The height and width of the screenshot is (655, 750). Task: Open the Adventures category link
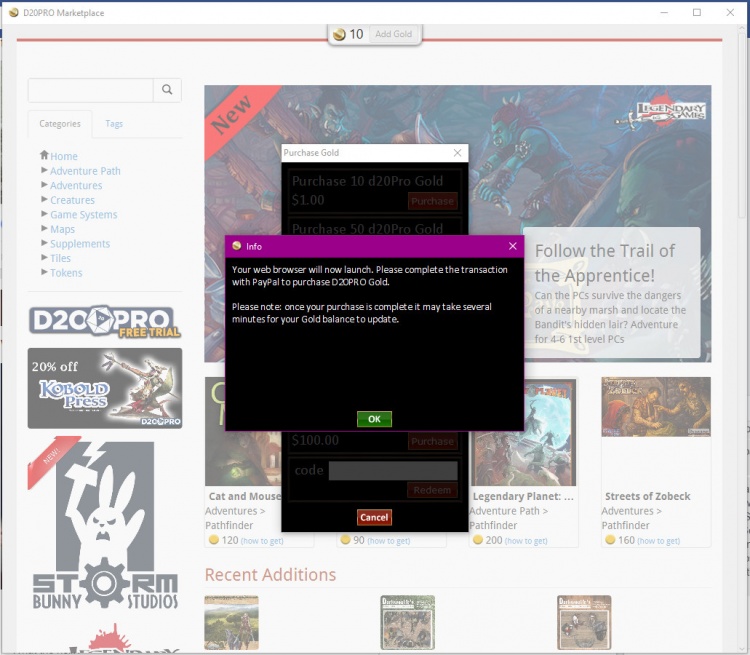point(76,185)
